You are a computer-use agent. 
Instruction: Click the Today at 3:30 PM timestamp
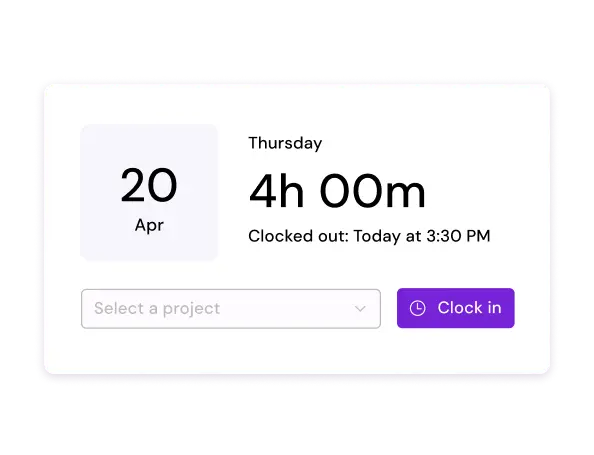(x=422, y=236)
